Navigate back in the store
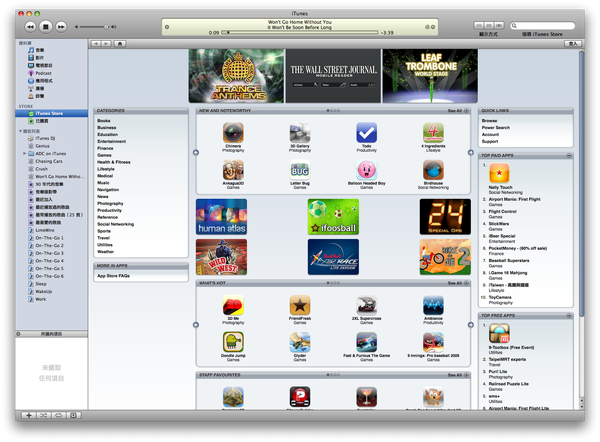This screenshot has height=442, width=600. coord(96,44)
